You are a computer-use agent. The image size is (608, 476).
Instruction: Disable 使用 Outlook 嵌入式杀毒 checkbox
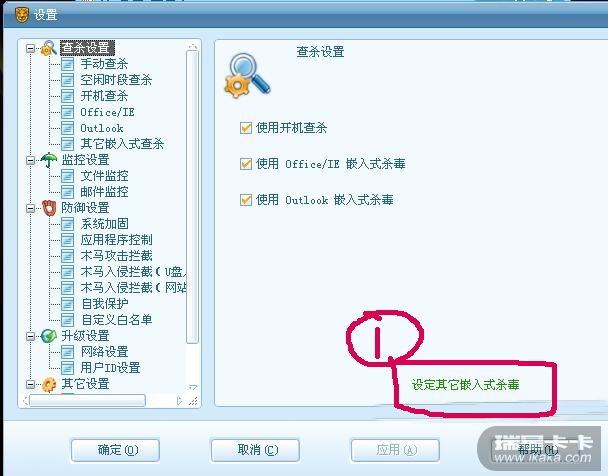tap(246, 200)
